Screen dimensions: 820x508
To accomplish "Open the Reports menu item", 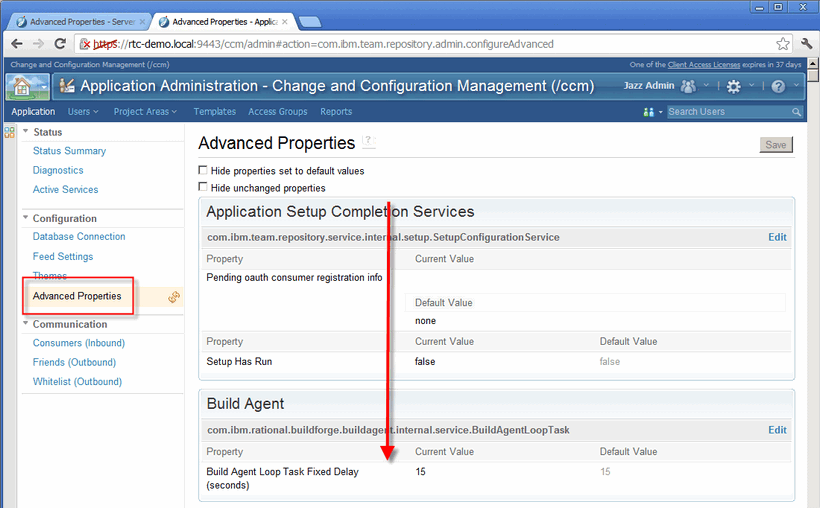I will [x=336, y=112].
